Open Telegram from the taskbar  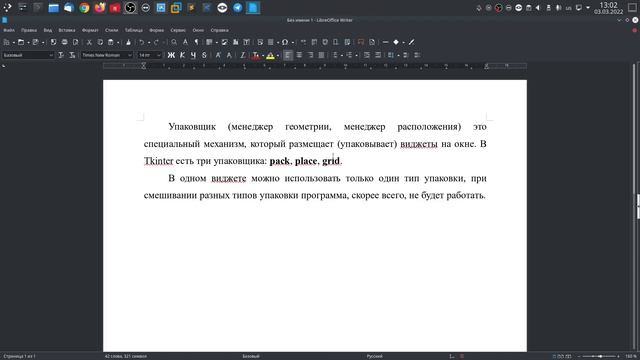[x=238, y=8]
